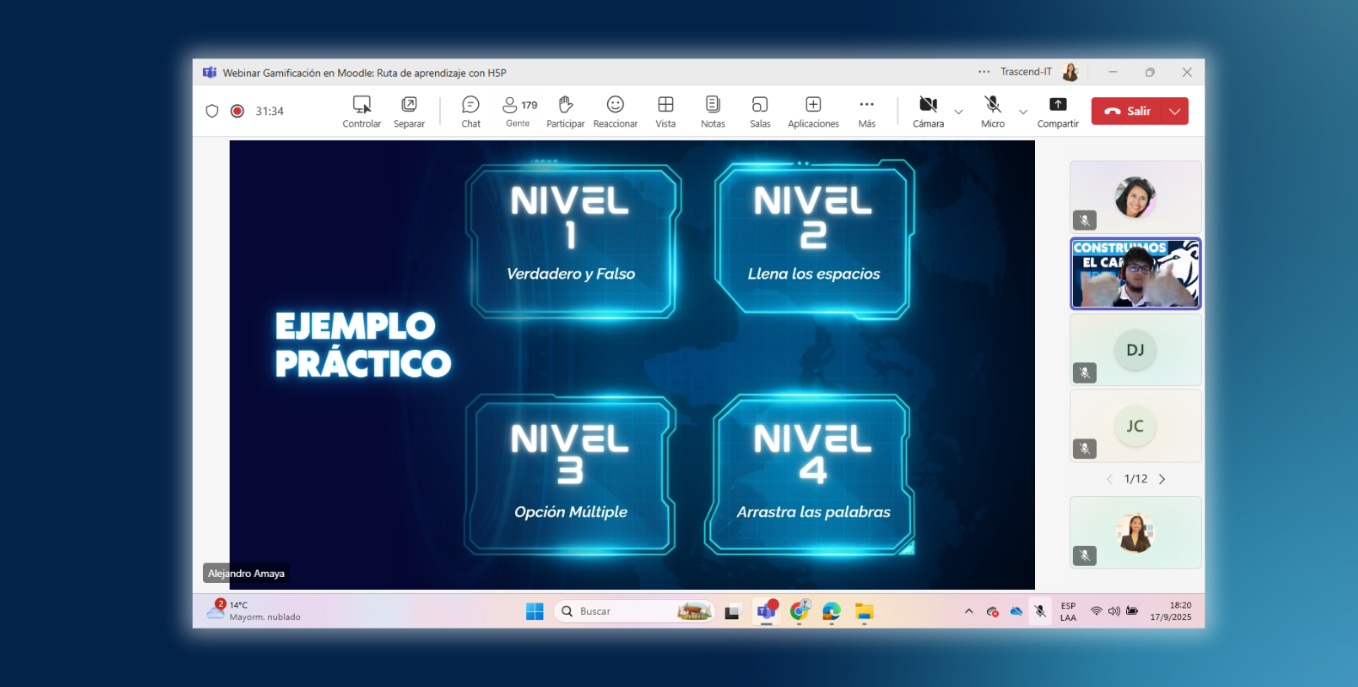Open the dropdown beside Salir
The width and height of the screenshot is (1358, 687).
(x=1174, y=111)
